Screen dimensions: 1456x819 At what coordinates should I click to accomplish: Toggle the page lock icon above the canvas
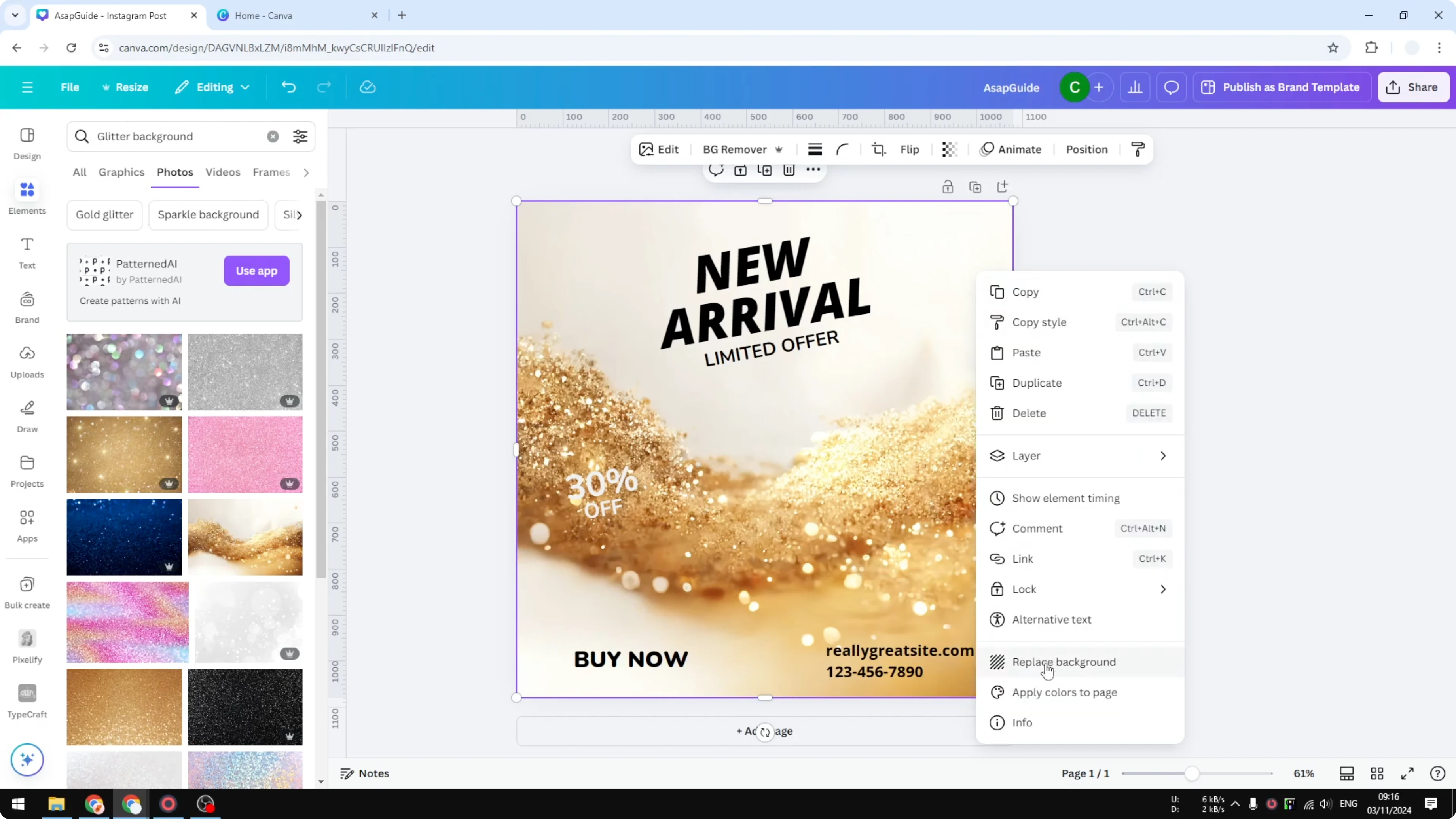pos(948,186)
